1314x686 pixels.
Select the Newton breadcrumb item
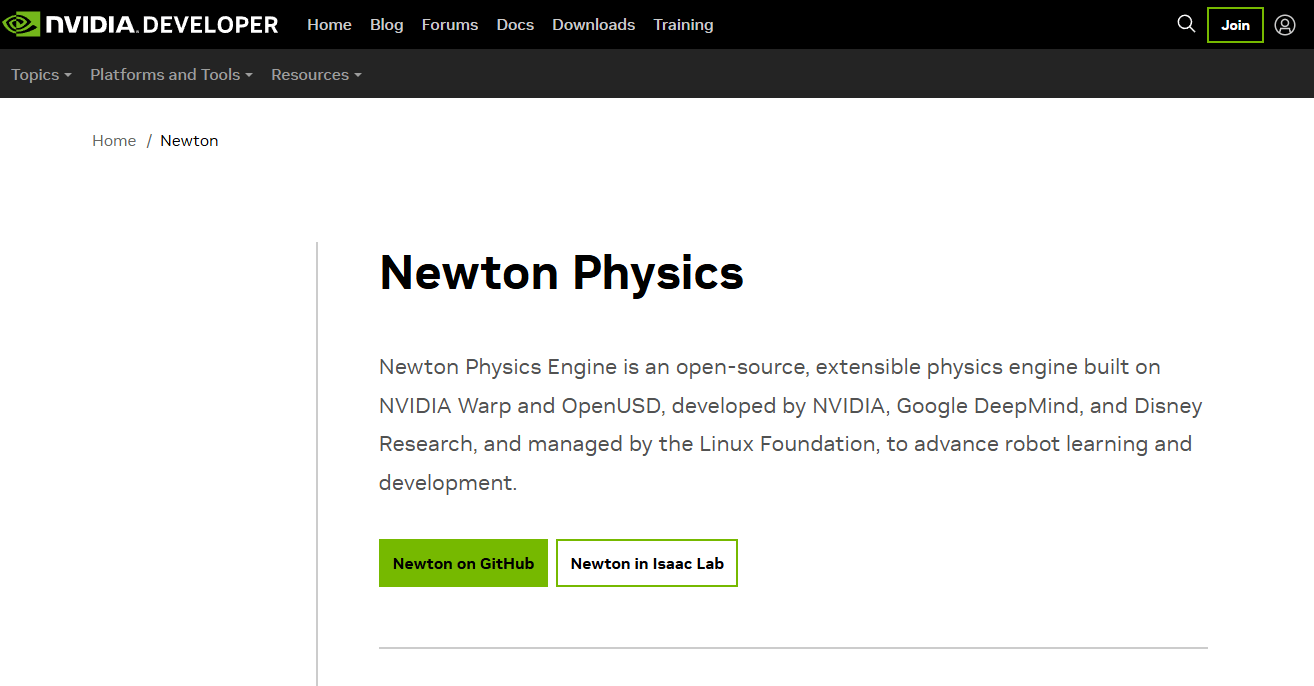pos(189,141)
